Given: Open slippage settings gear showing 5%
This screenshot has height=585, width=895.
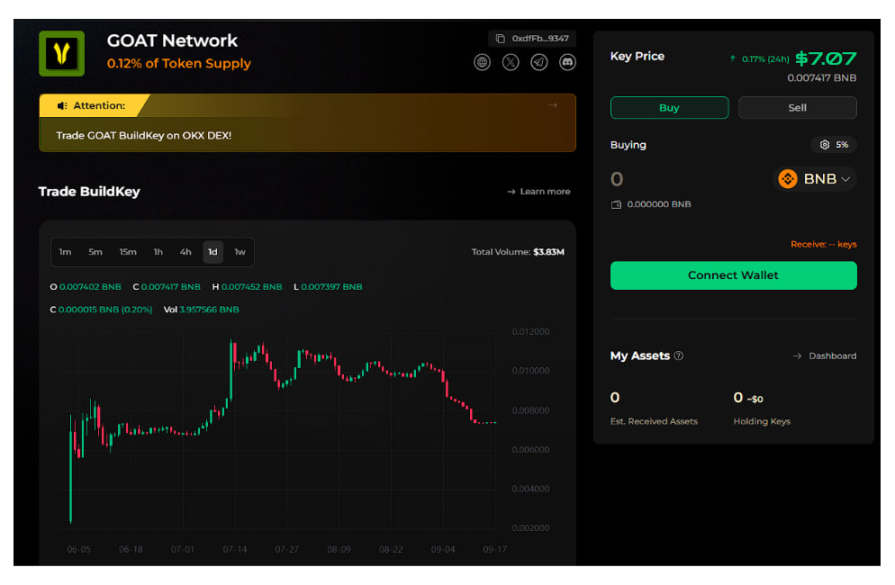Looking at the screenshot, I should point(833,145).
